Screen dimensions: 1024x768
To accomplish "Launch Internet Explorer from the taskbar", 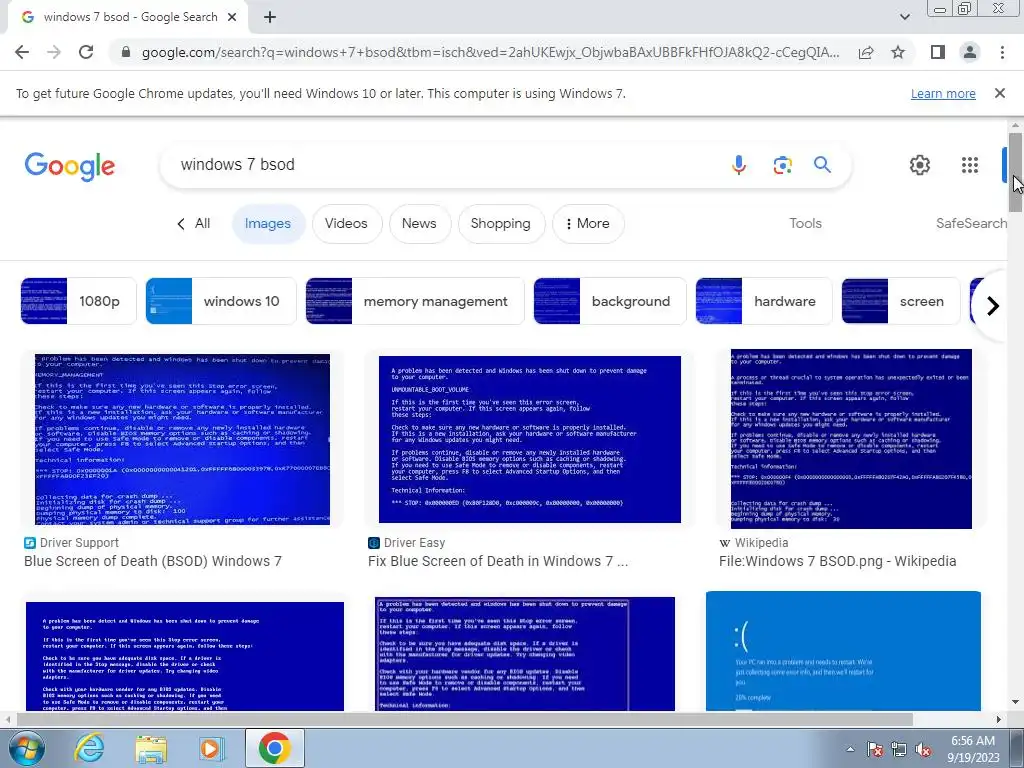I will point(89,748).
